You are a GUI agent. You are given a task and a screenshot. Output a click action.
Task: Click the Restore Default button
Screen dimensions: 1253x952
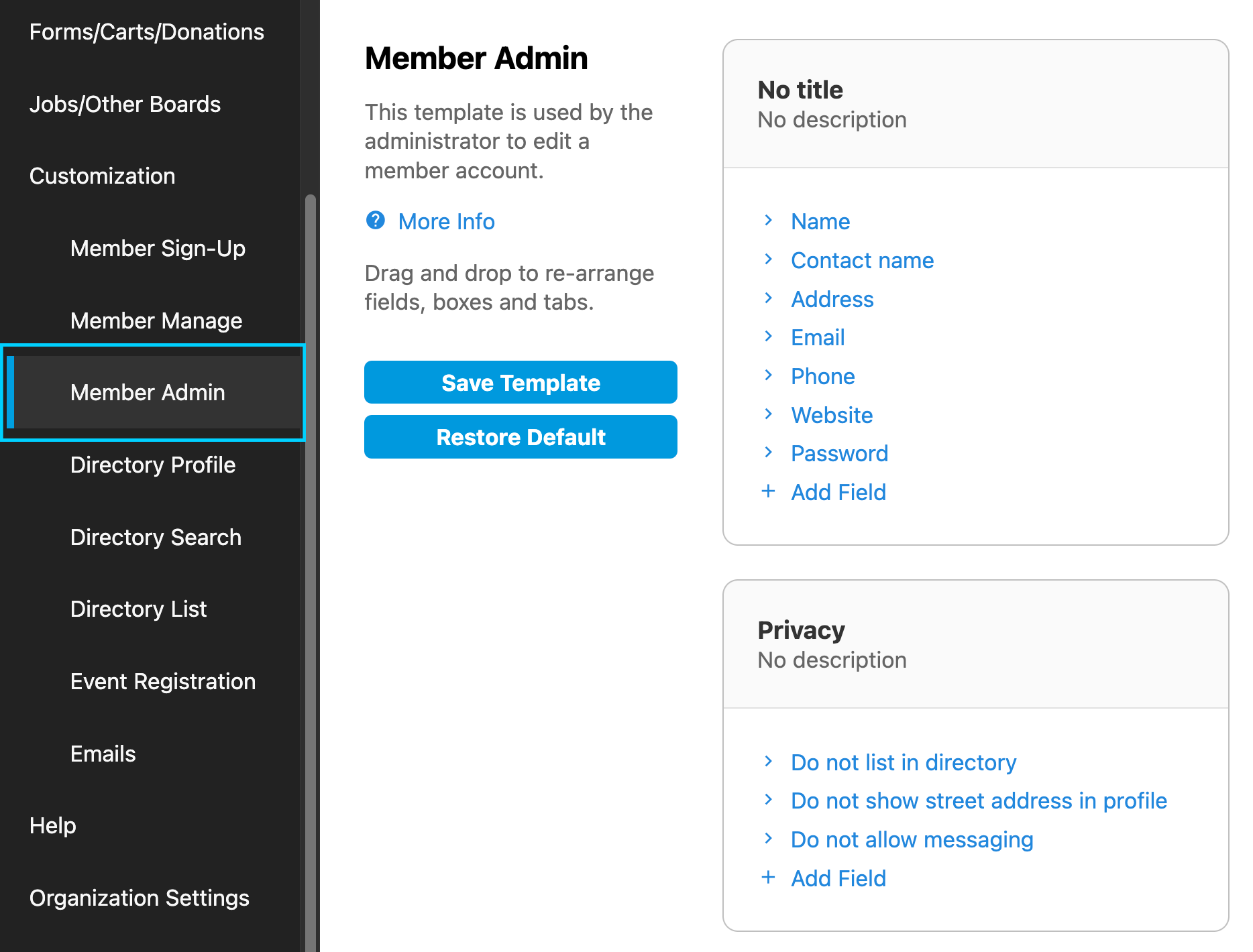pos(521,437)
